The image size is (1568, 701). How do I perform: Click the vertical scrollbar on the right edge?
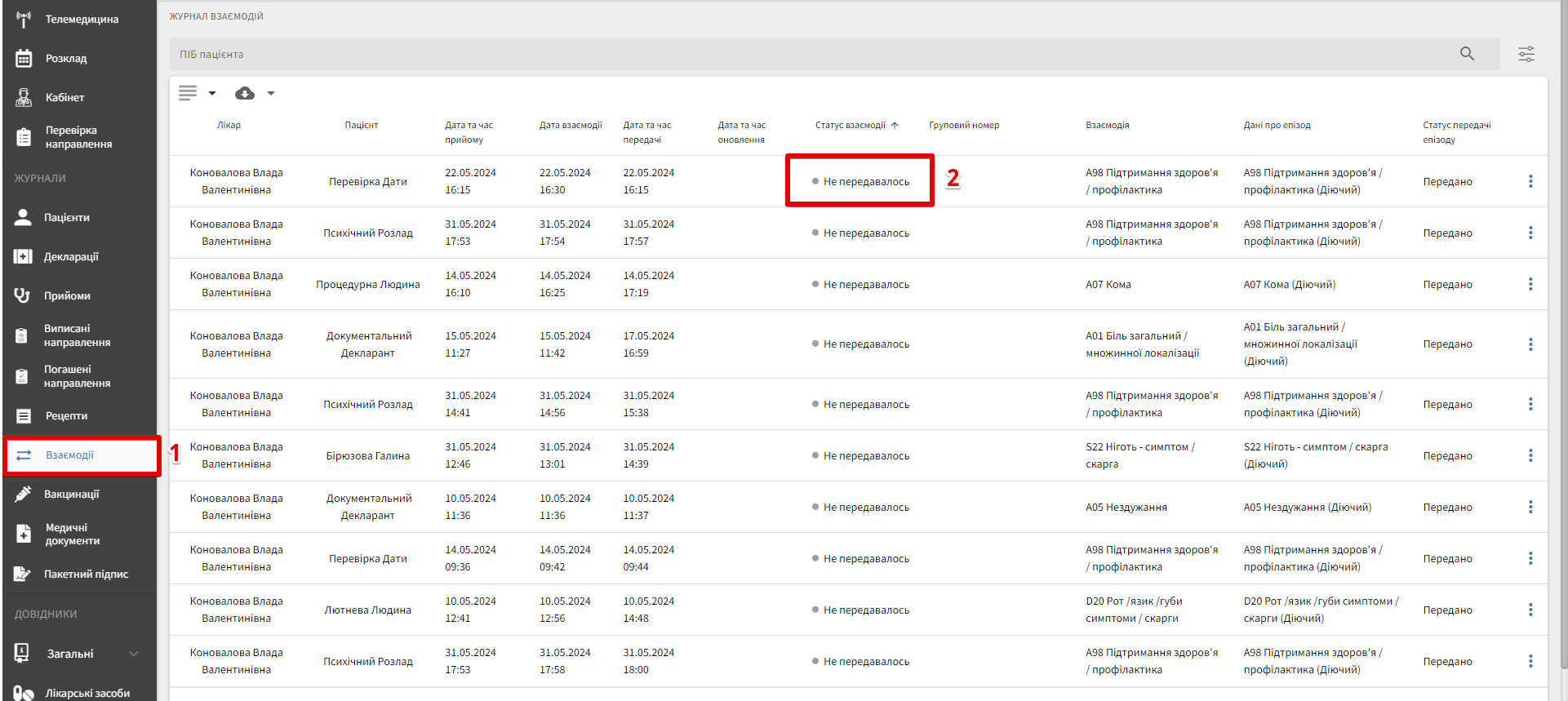1562,326
